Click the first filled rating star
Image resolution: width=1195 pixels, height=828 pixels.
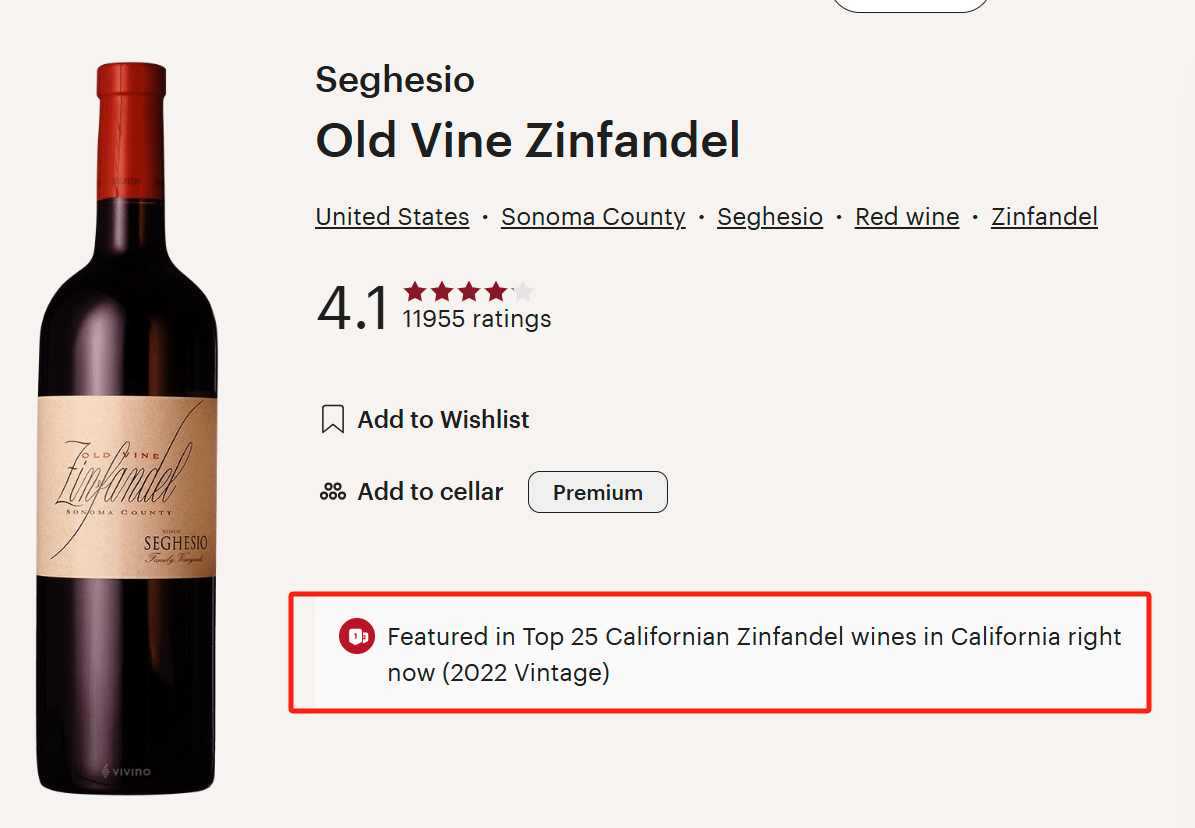tap(415, 292)
